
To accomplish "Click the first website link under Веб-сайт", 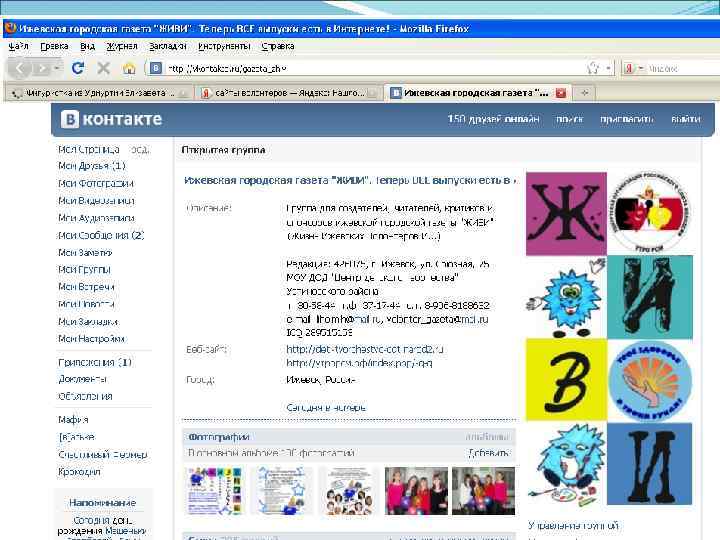I will (365, 349).
